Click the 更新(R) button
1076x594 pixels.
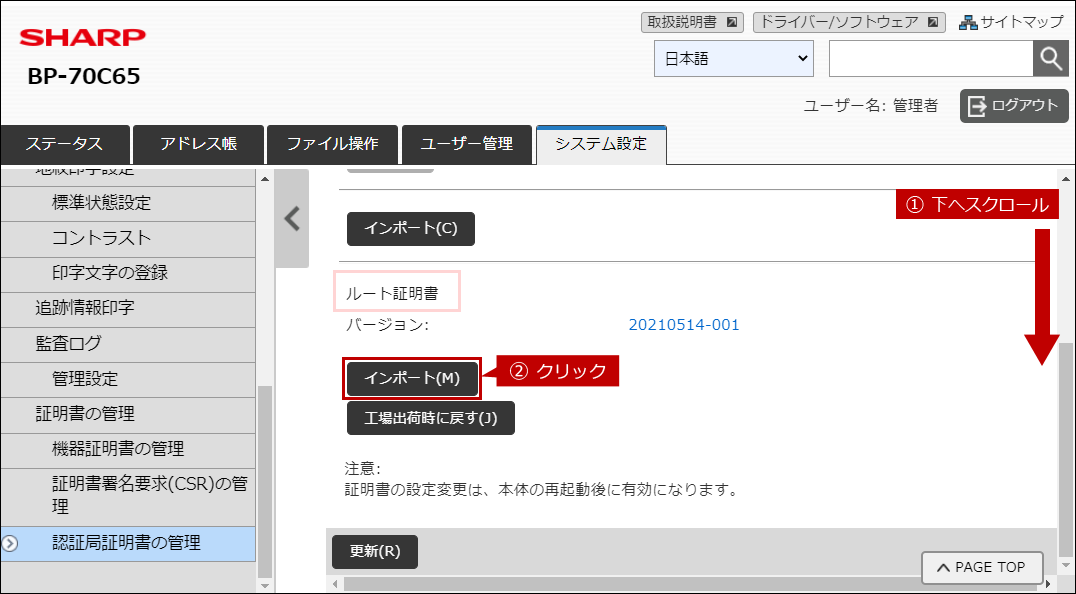point(375,552)
